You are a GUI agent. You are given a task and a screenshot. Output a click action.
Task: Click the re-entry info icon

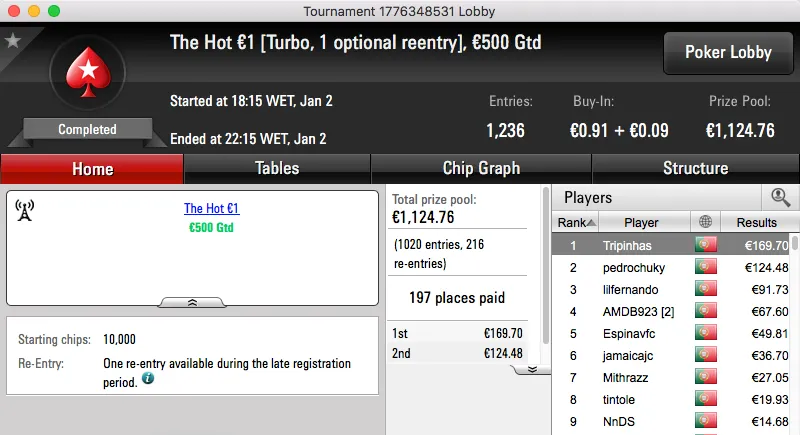click(148, 379)
